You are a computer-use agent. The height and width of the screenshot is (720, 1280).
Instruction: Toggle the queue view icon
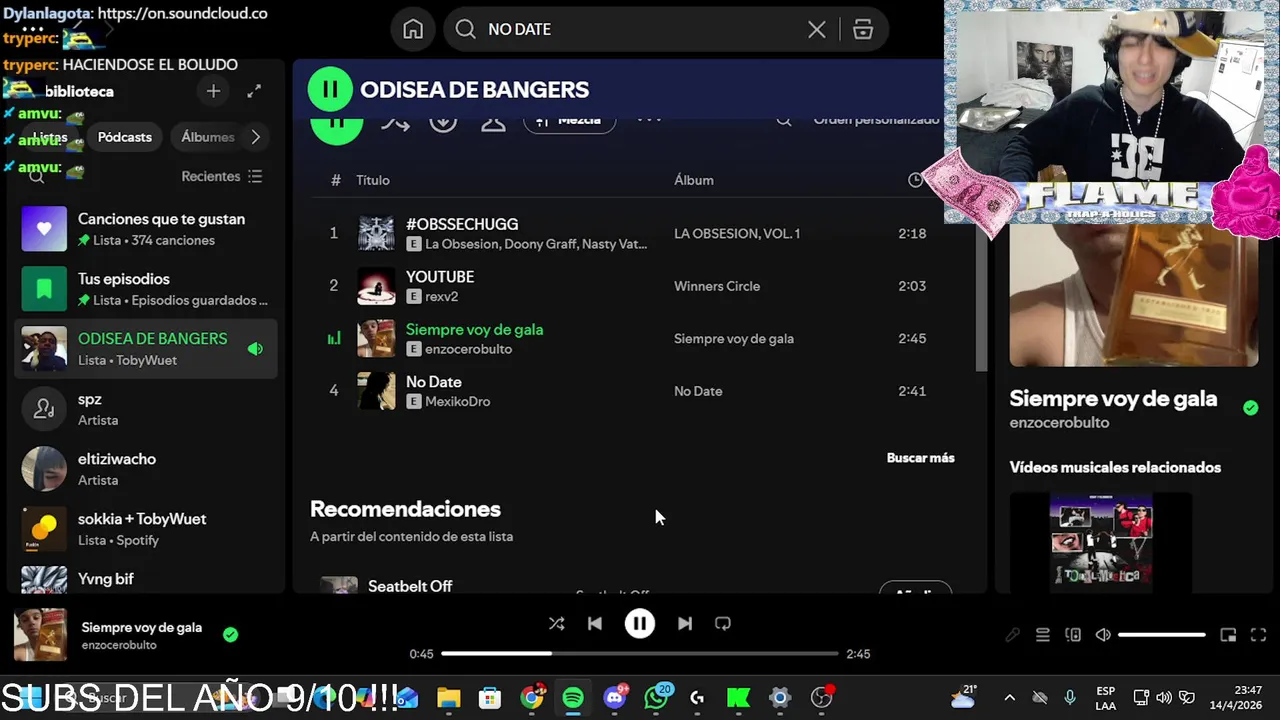(x=1042, y=635)
